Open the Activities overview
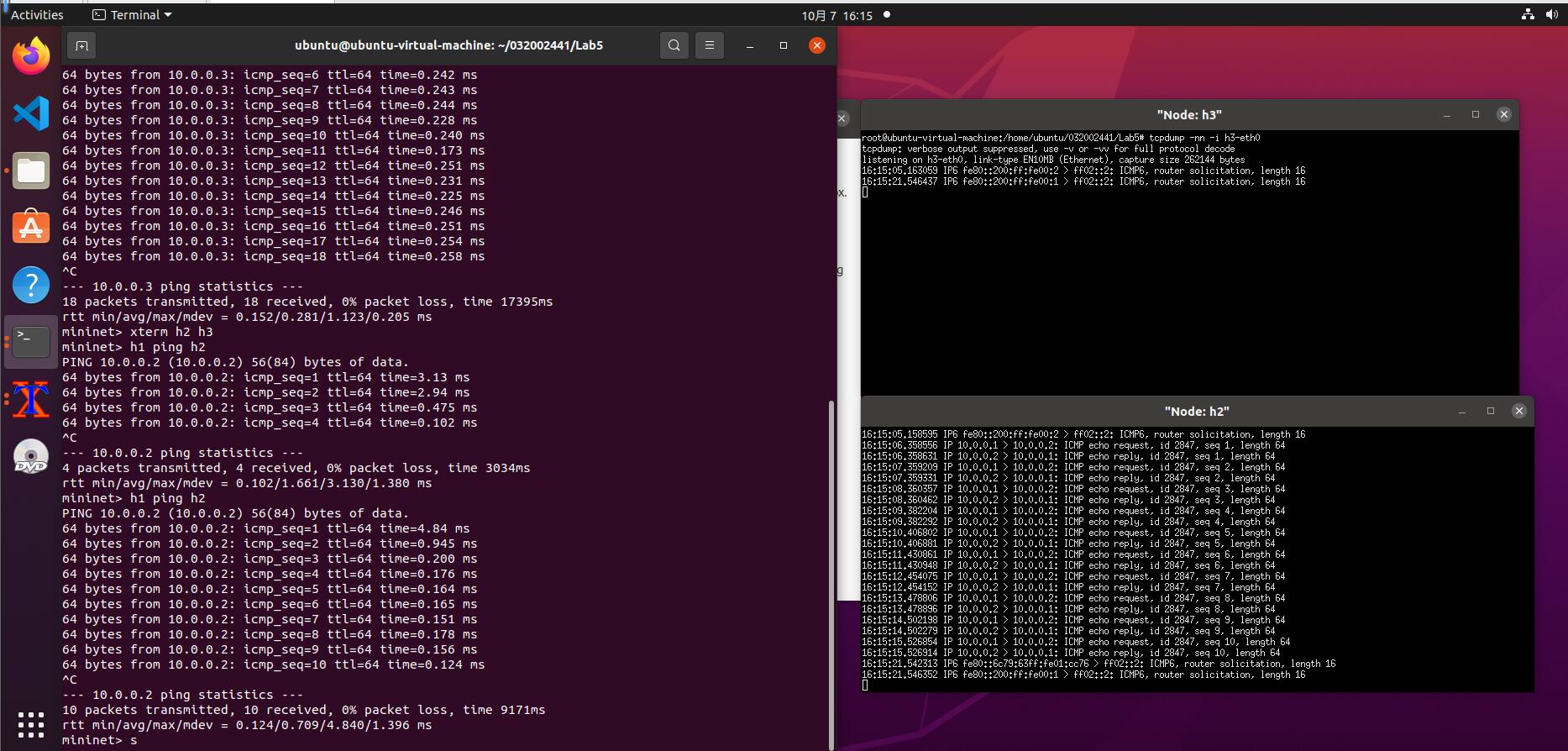 tap(37, 15)
